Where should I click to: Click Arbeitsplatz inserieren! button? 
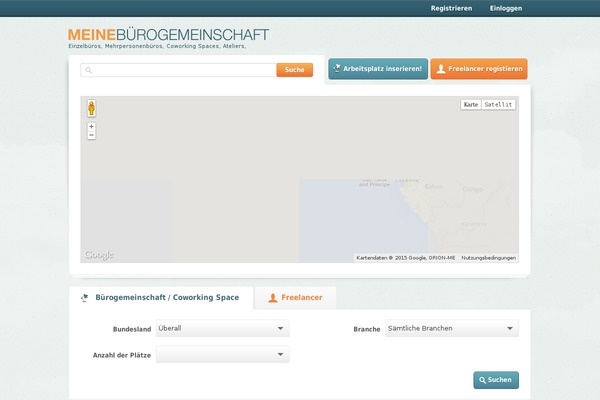(378, 69)
